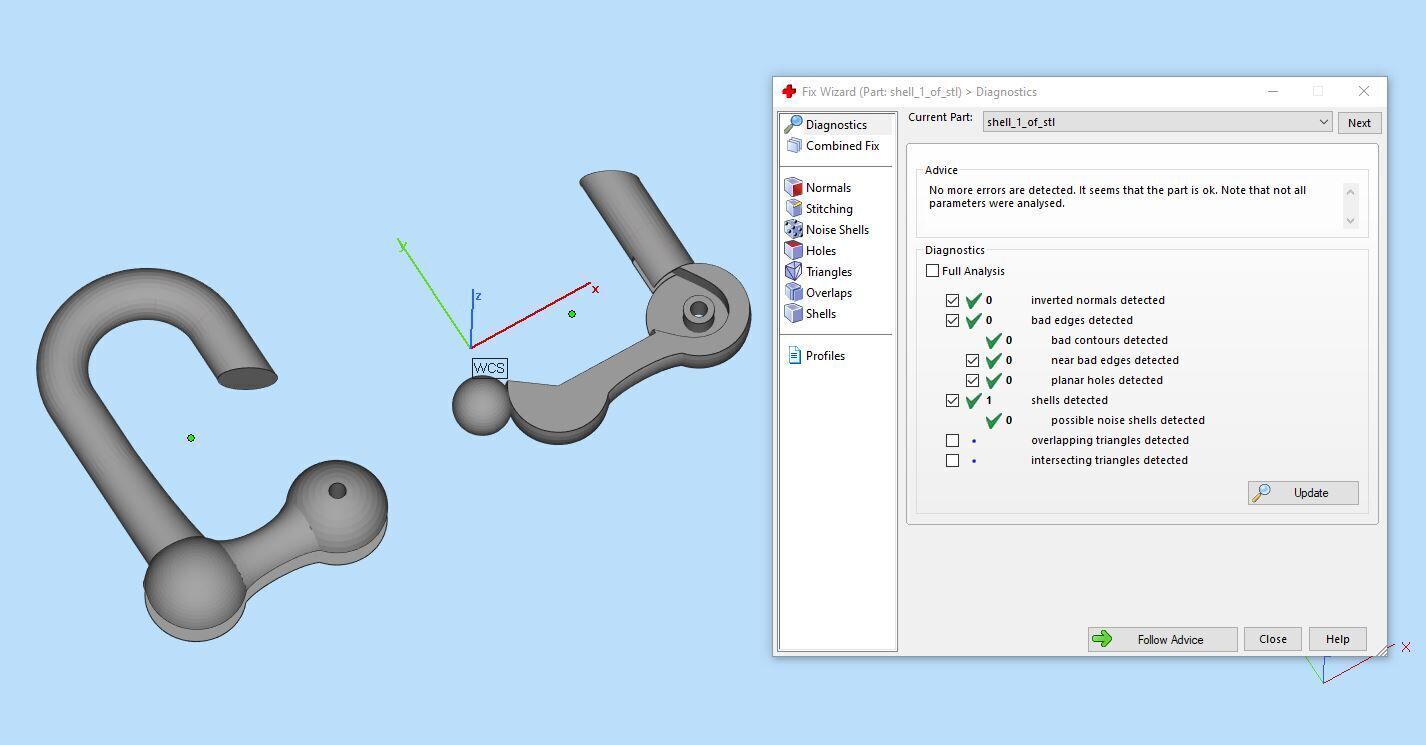Go to the Stitching page
The width and height of the screenshot is (1426, 745).
point(829,209)
